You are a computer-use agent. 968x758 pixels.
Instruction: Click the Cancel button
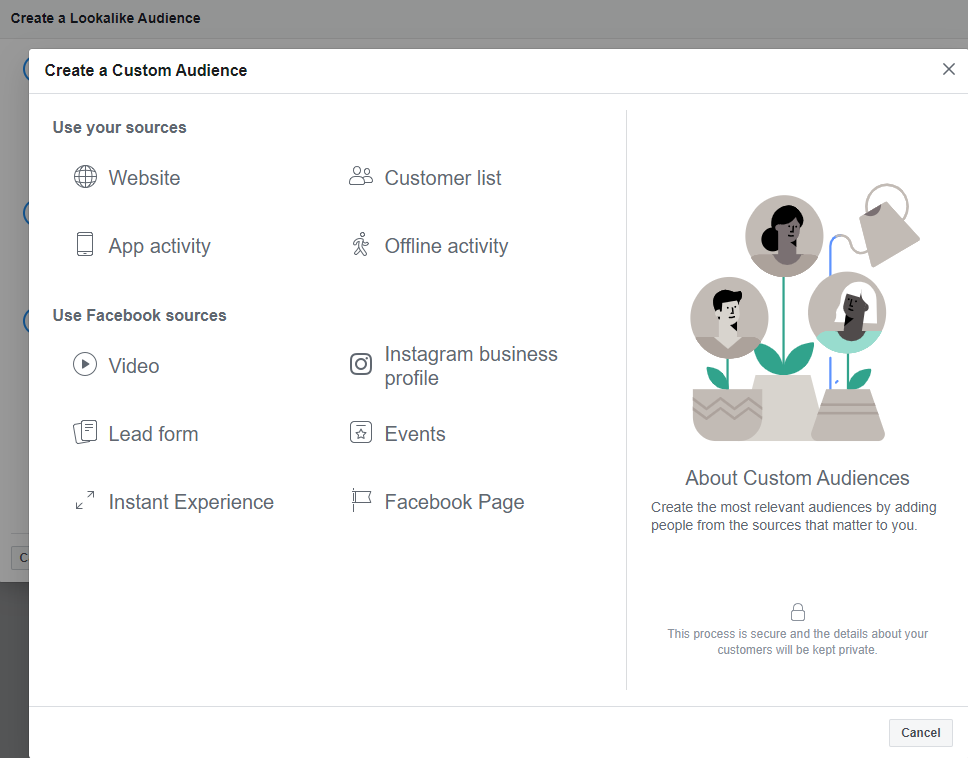(x=920, y=733)
